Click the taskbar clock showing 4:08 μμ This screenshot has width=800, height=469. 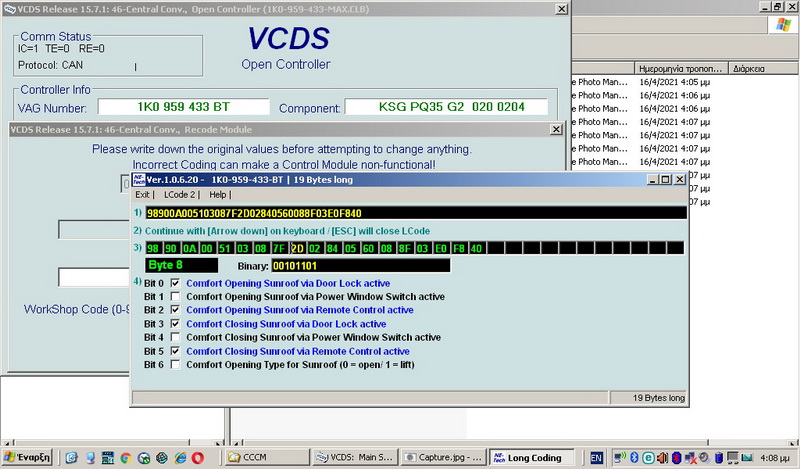pyautogui.click(x=774, y=458)
